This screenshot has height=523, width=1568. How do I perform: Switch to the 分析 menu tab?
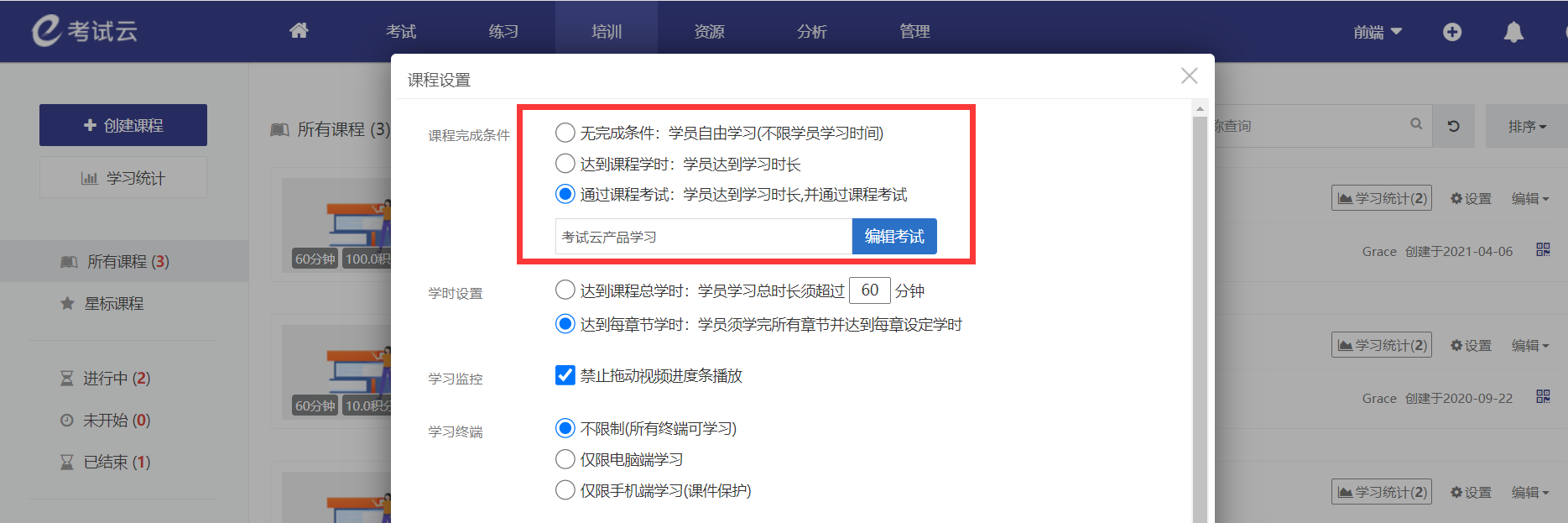pyautogui.click(x=812, y=31)
